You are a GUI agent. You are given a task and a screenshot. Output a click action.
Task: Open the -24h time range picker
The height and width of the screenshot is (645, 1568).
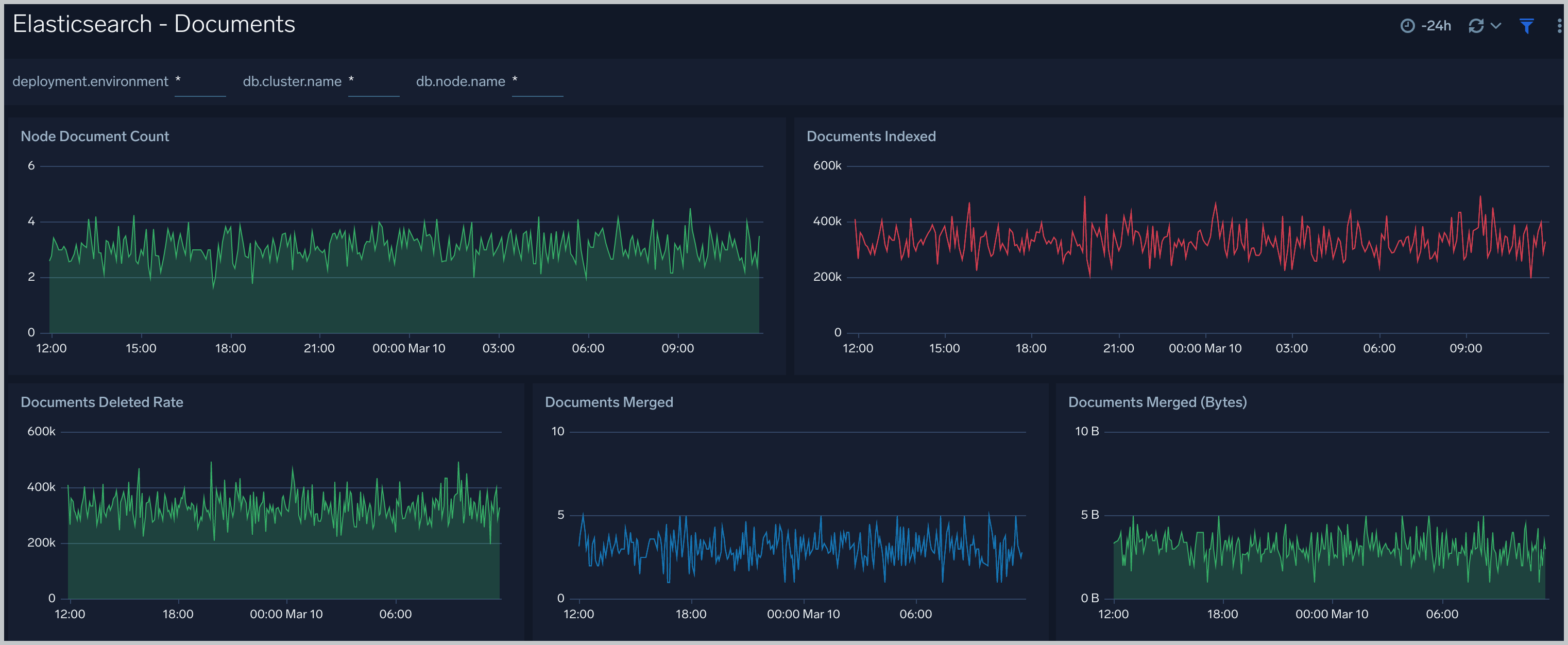tap(1426, 26)
